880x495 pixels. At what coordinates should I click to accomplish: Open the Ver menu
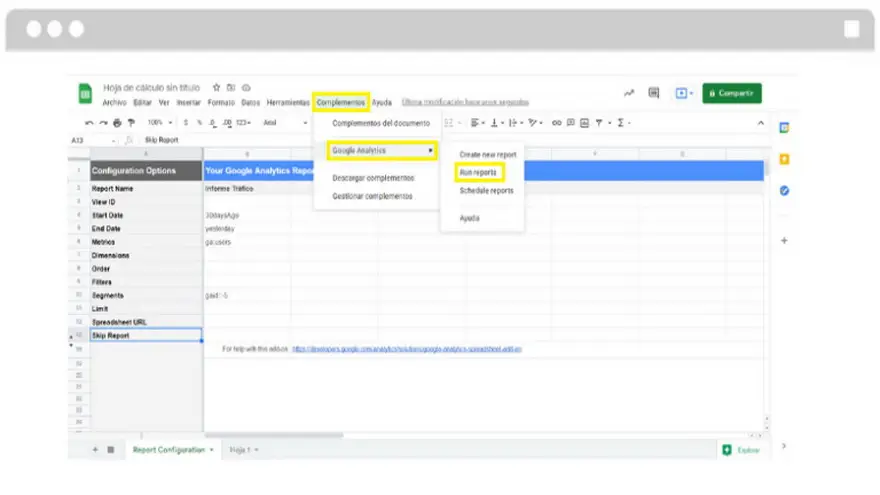pos(164,102)
